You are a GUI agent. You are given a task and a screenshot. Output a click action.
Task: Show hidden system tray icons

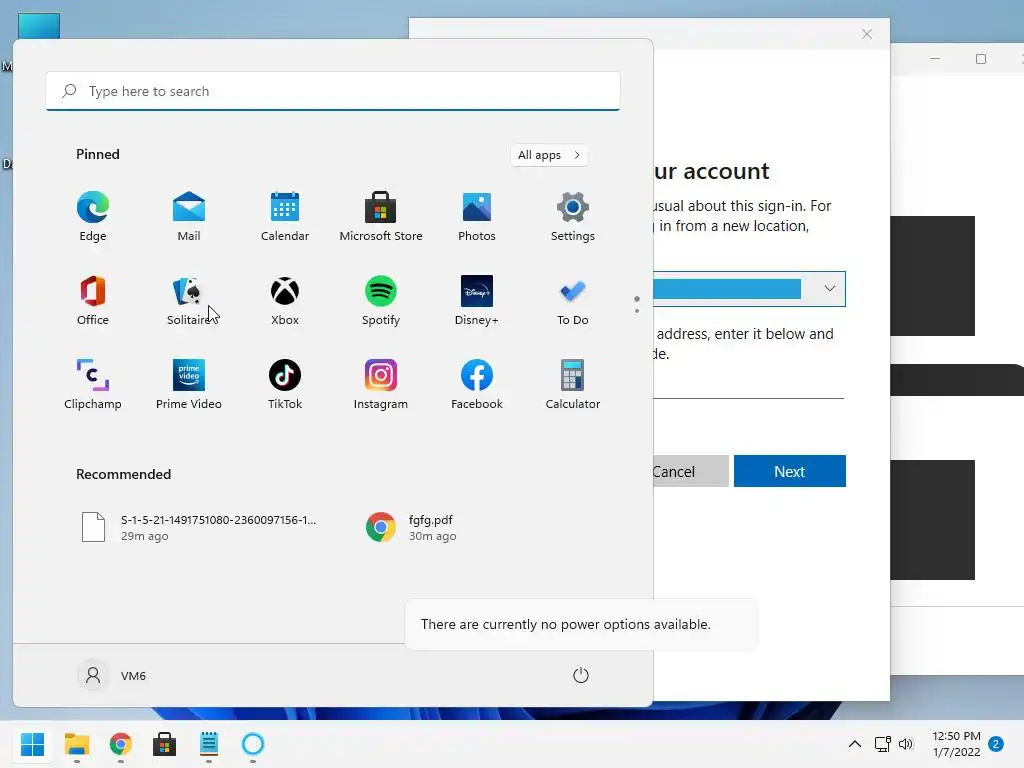[854, 744]
